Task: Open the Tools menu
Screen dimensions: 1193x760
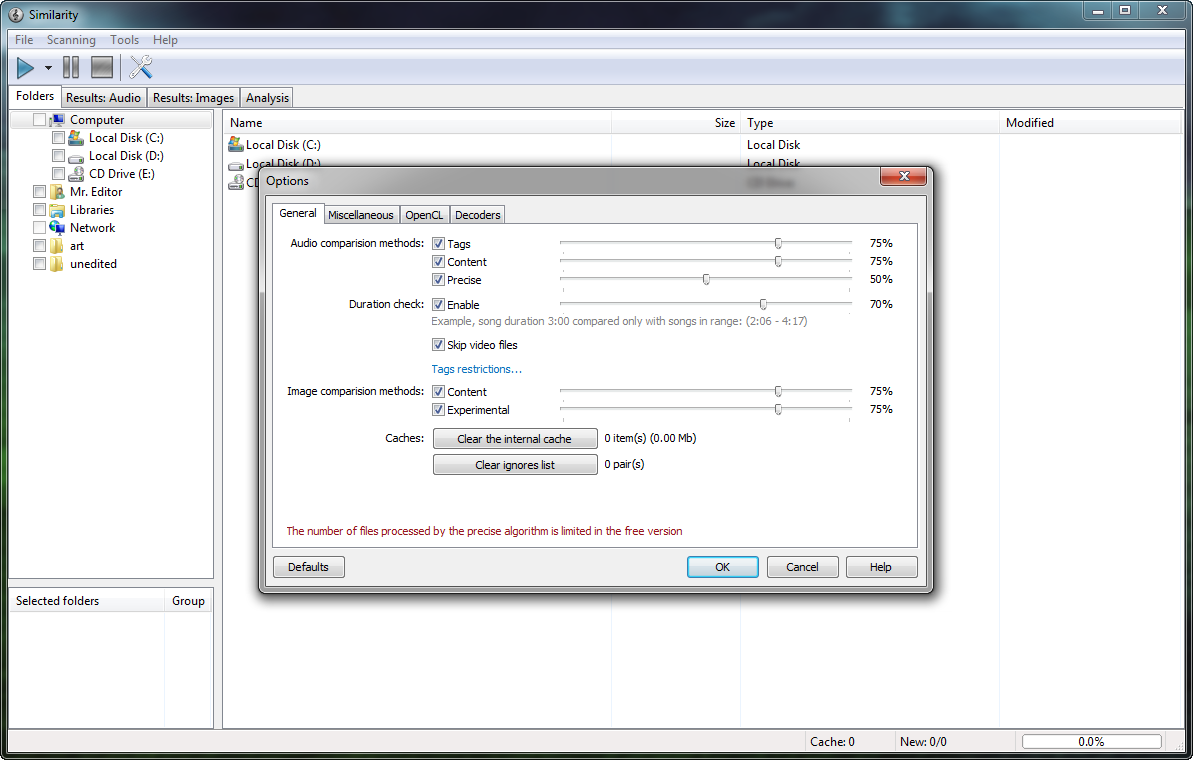Action: pyautogui.click(x=124, y=40)
